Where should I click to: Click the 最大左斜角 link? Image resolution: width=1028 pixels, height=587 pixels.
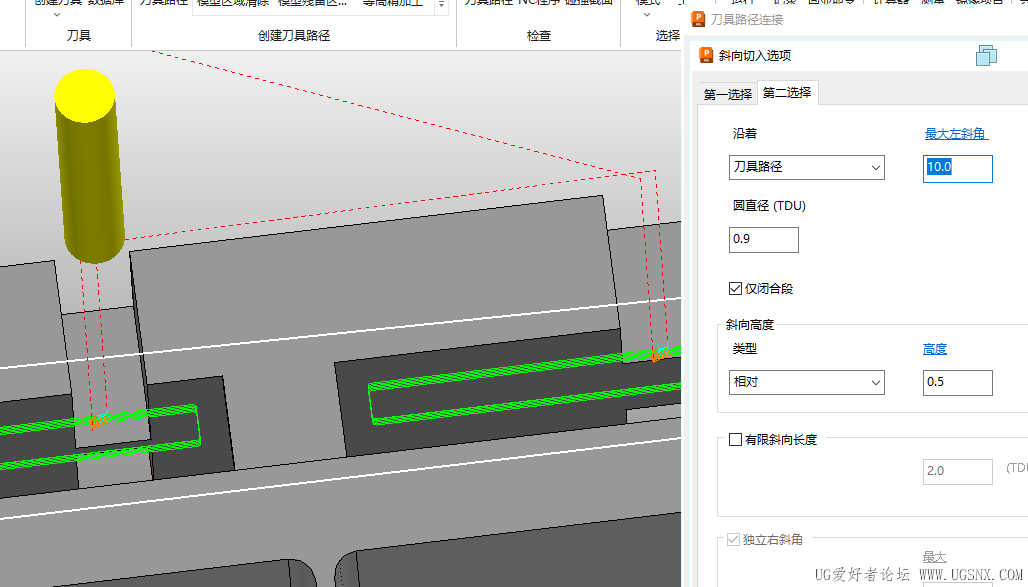click(x=955, y=134)
